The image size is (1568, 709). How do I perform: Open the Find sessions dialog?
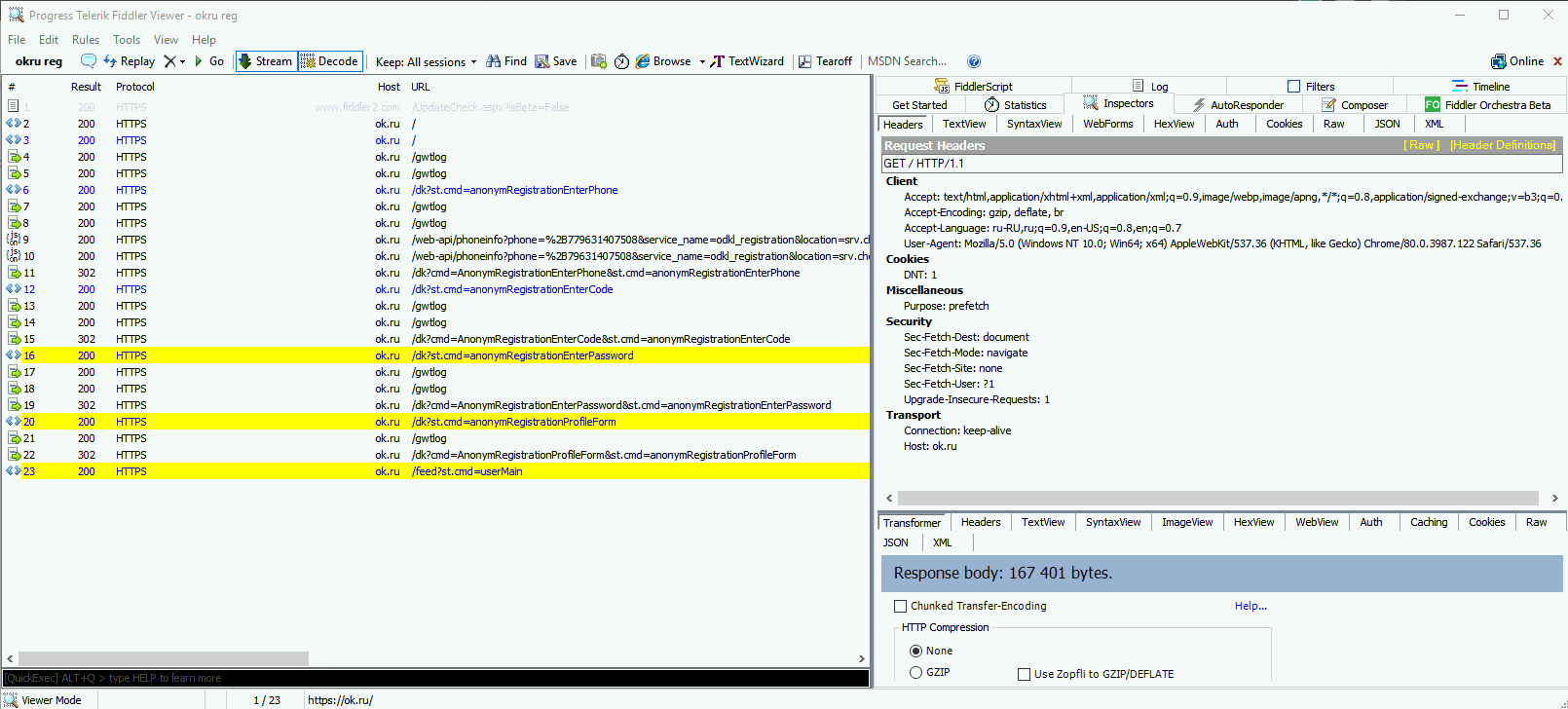coord(506,61)
